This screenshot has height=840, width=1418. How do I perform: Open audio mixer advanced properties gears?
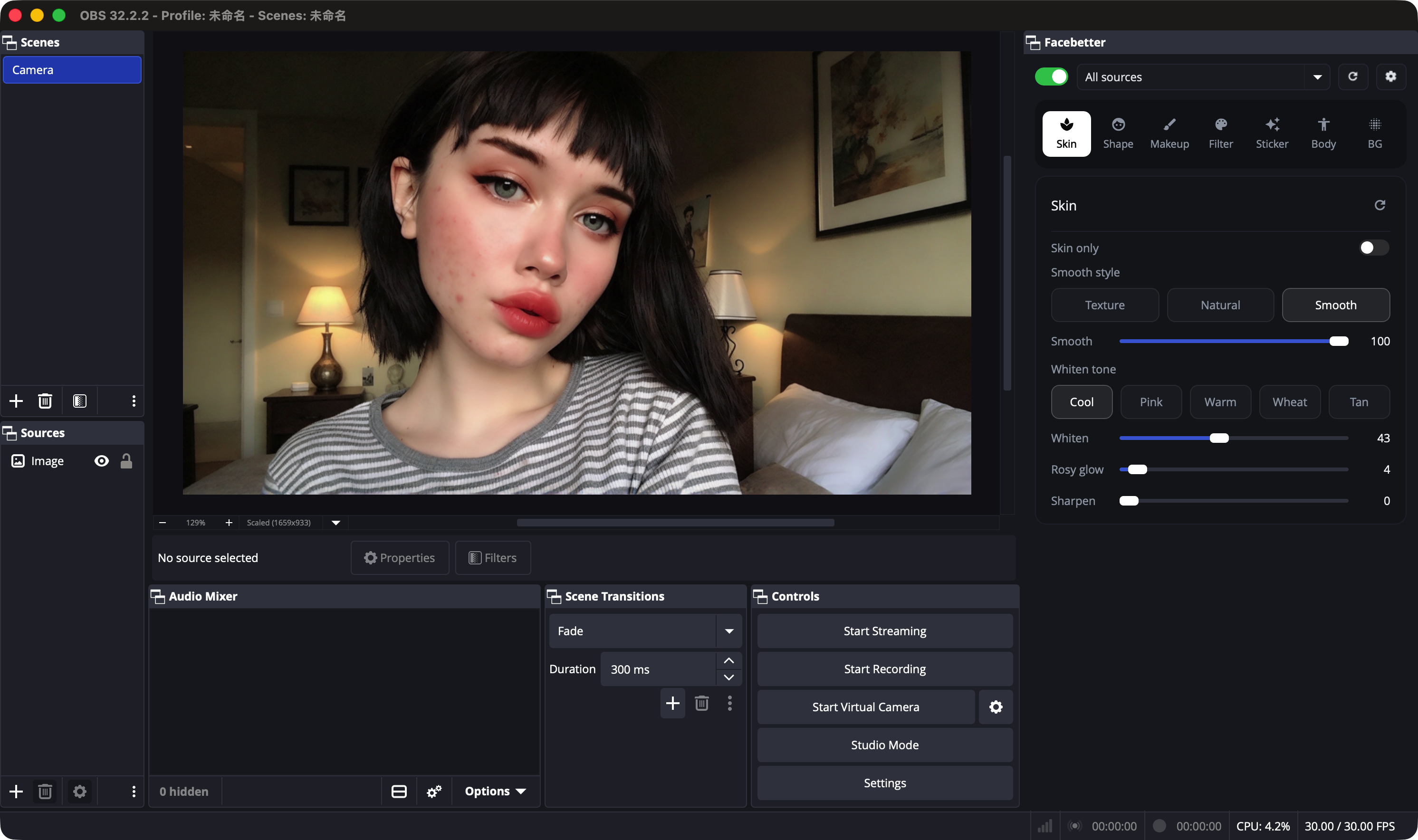pos(434,792)
